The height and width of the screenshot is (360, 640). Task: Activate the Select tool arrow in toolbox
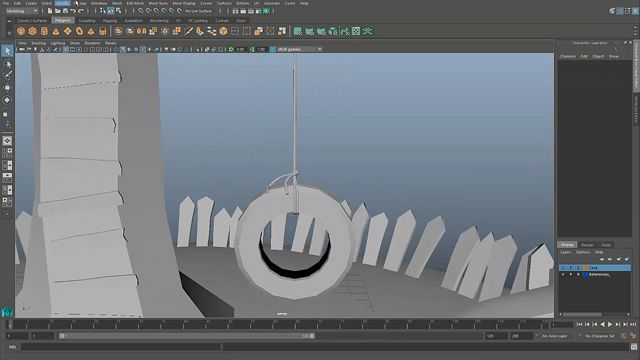click(x=7, y=51)
